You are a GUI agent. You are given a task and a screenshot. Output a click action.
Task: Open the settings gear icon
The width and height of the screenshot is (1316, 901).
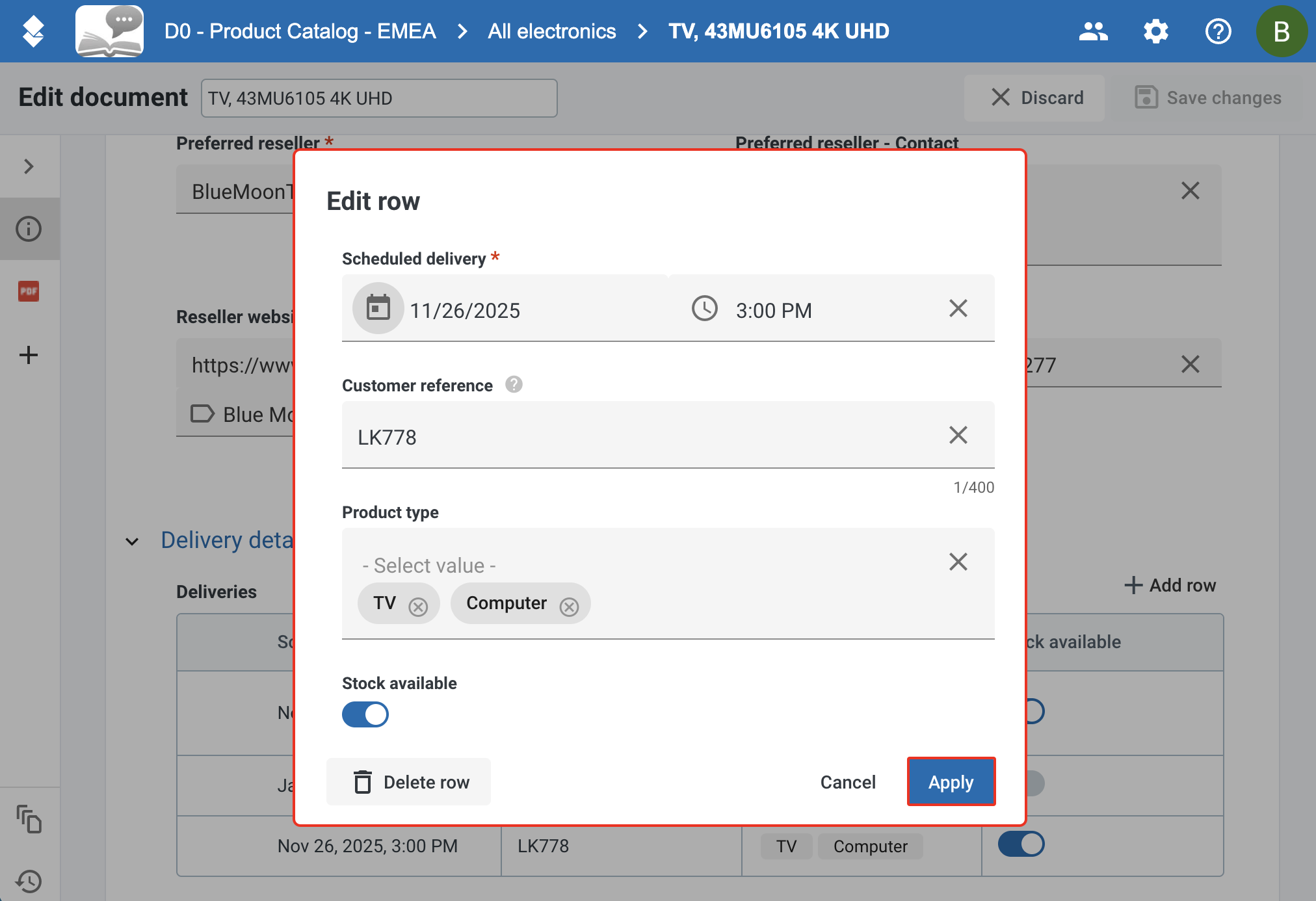click(x=1155, y=31)
